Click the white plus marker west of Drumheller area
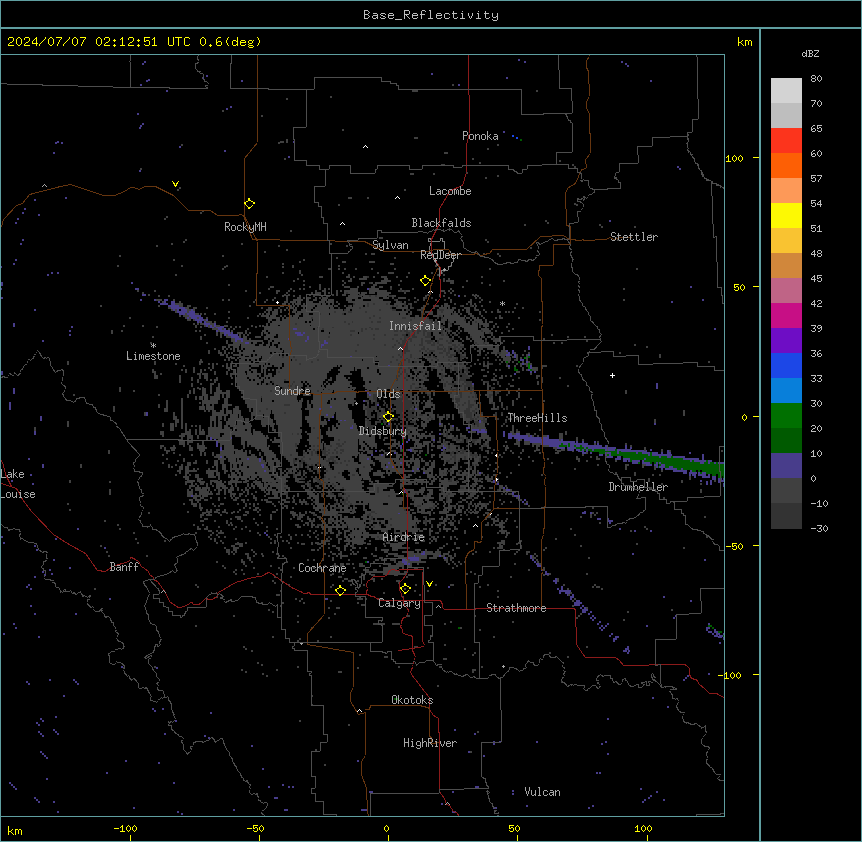The width and height of the screenshot is (862, 842). click(x=612, y=375)
